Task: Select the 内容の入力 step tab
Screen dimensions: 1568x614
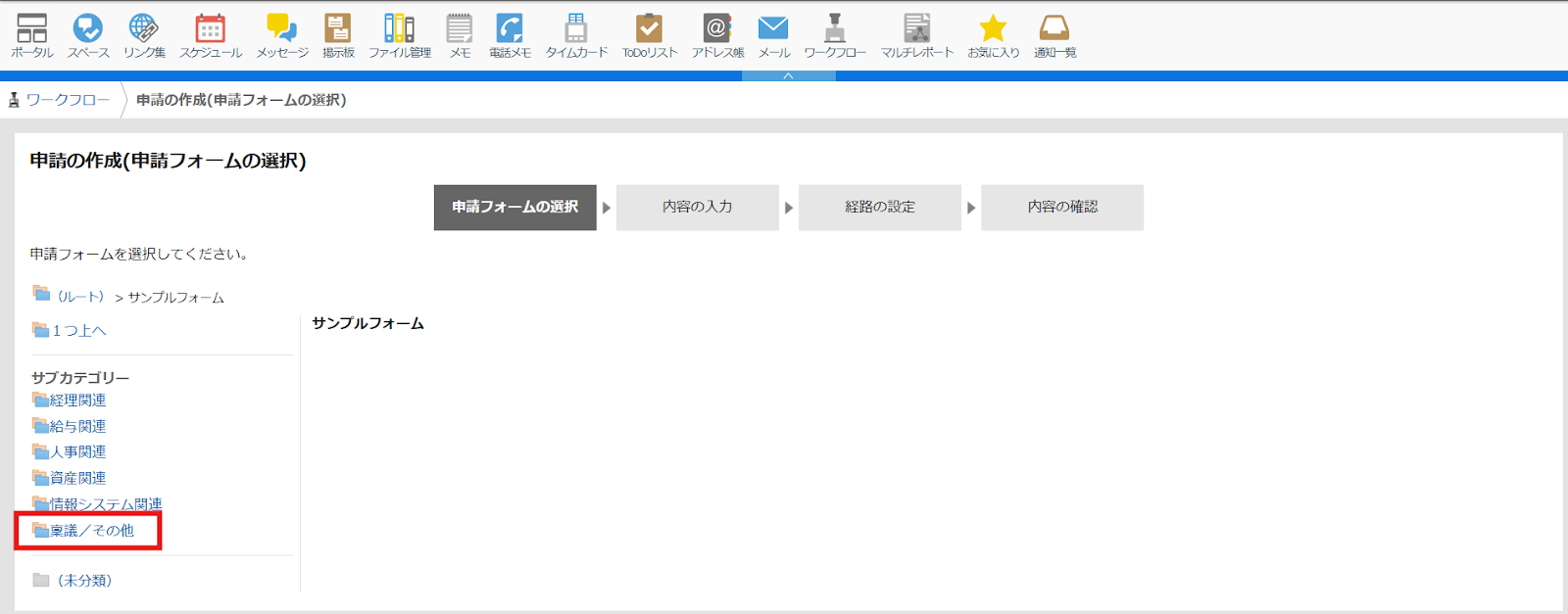Action: 697,208
